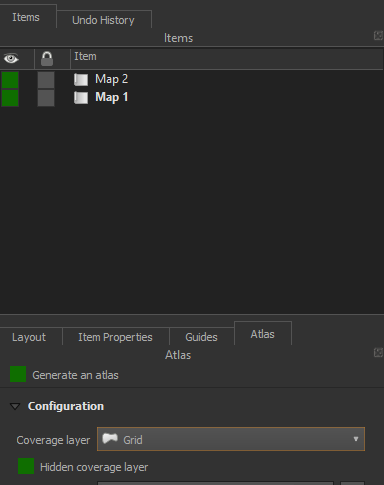Open the Item Properties tab
This screenshot has width=384, height=485.
(x=115, y=337)
